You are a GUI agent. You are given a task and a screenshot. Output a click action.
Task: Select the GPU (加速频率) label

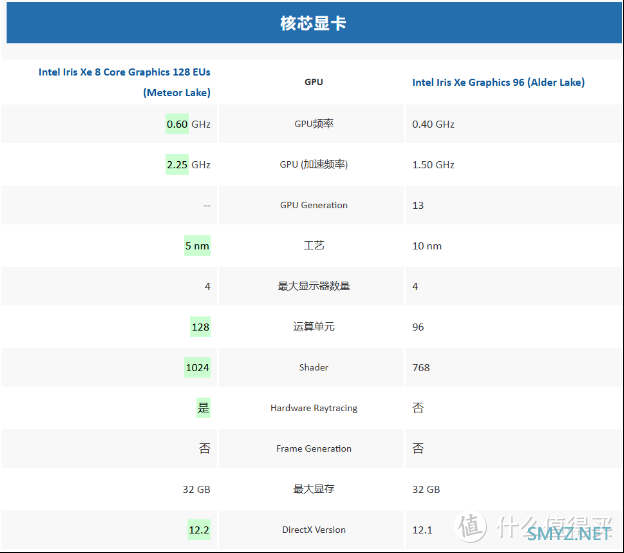pyautogui.click(x=314, y=164)
